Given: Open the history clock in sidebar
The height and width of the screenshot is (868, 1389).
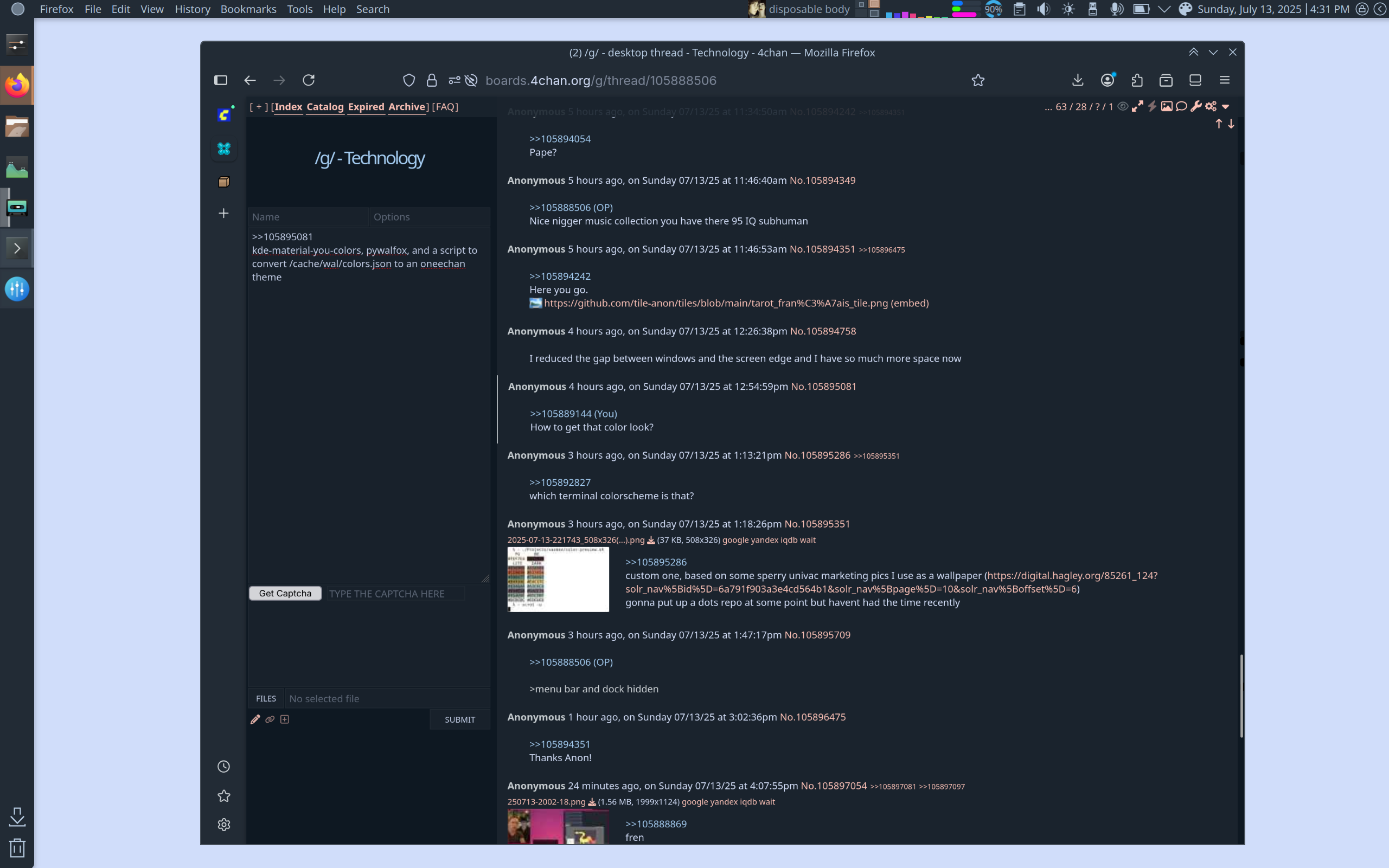Looking at the screenshot, I should pyautogui.click(x=224, y=767).
